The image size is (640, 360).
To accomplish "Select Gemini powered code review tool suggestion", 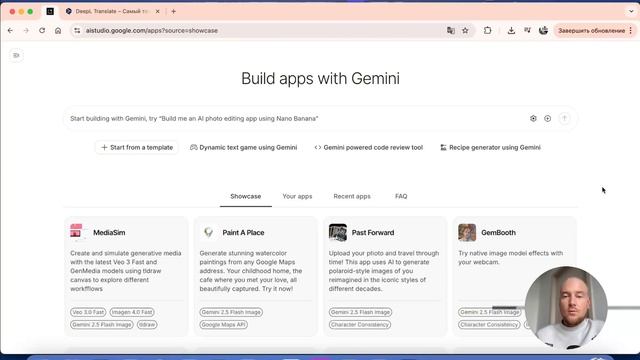I will coord(369,147).
